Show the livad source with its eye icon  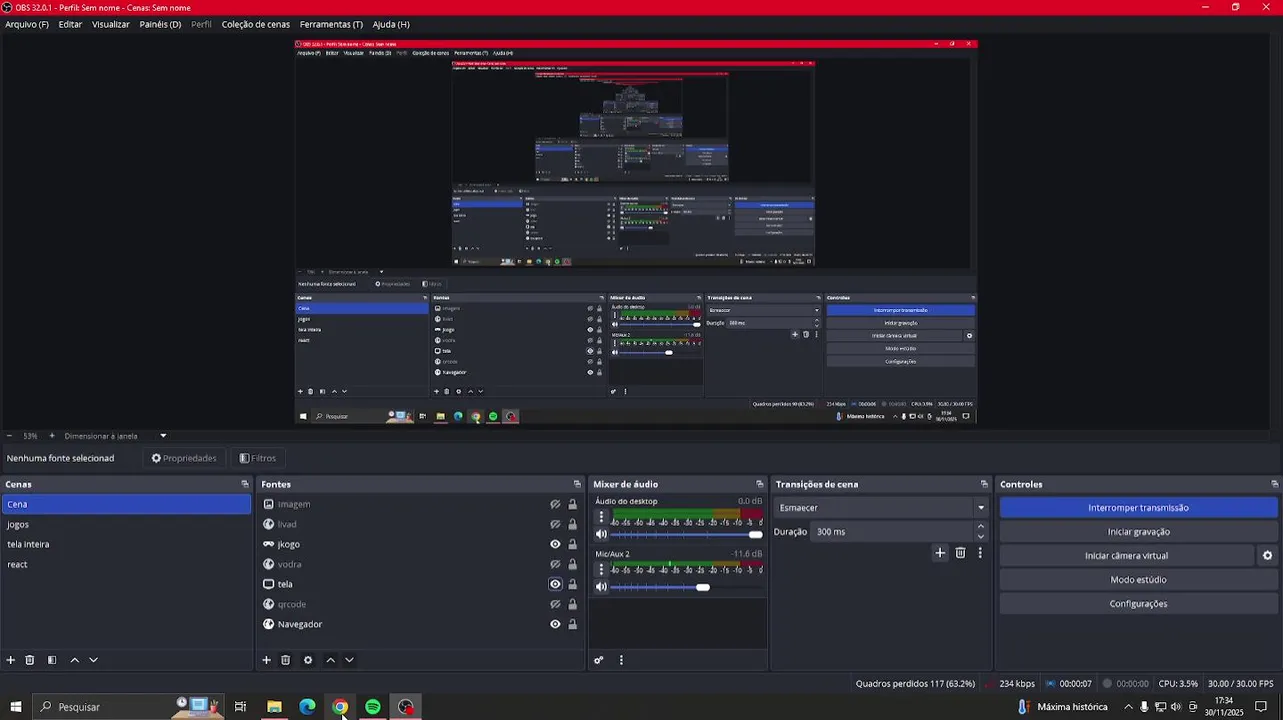tap(555, 524)
